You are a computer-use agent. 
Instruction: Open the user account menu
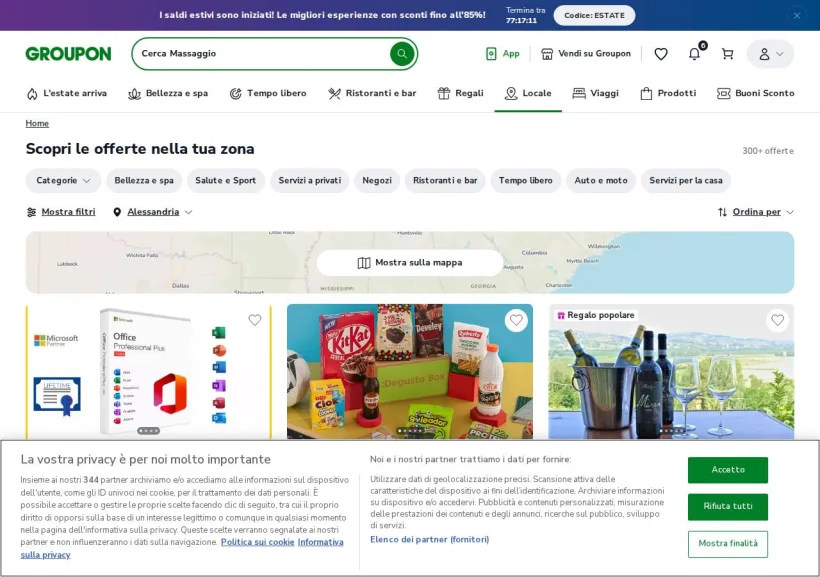coord(770,54)
